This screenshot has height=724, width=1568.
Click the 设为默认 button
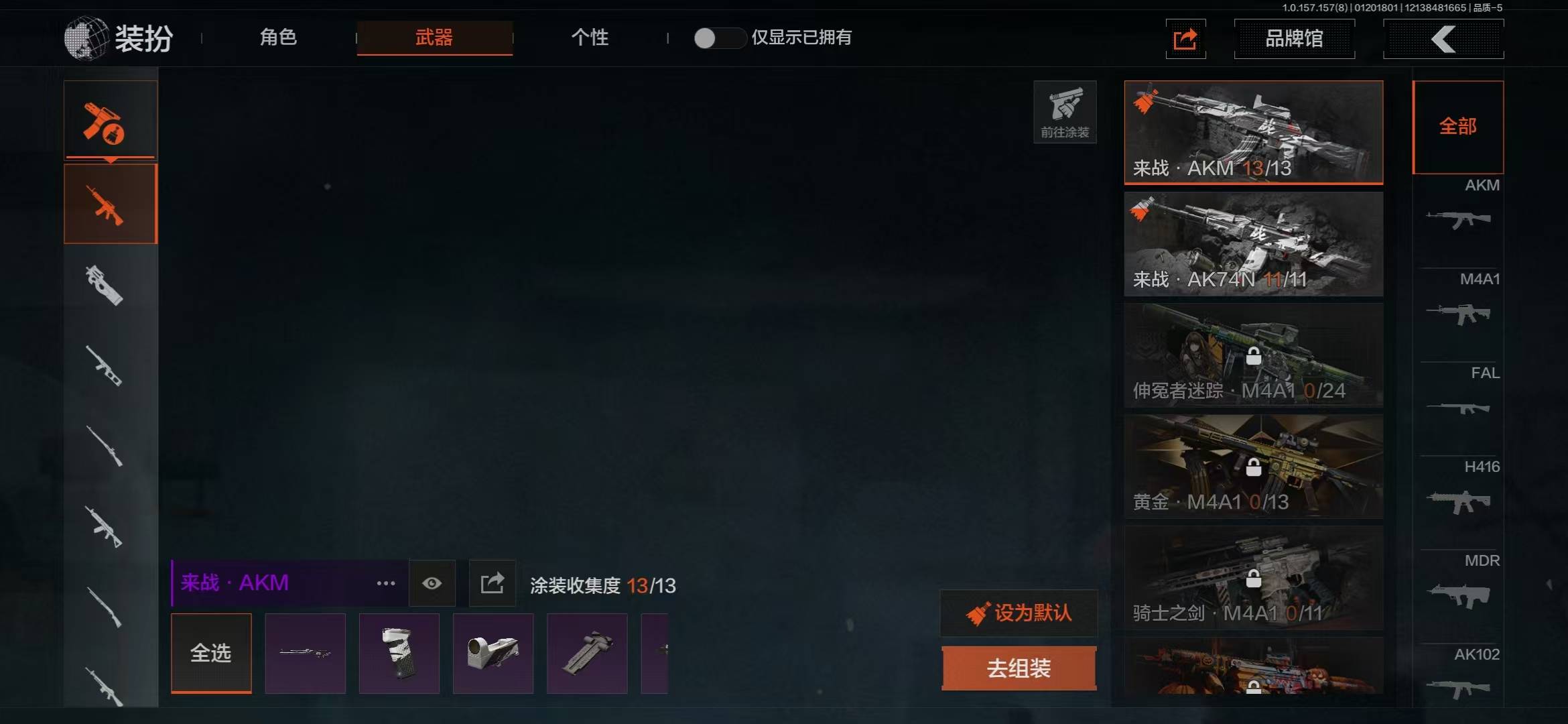[x=1019, y=613]
